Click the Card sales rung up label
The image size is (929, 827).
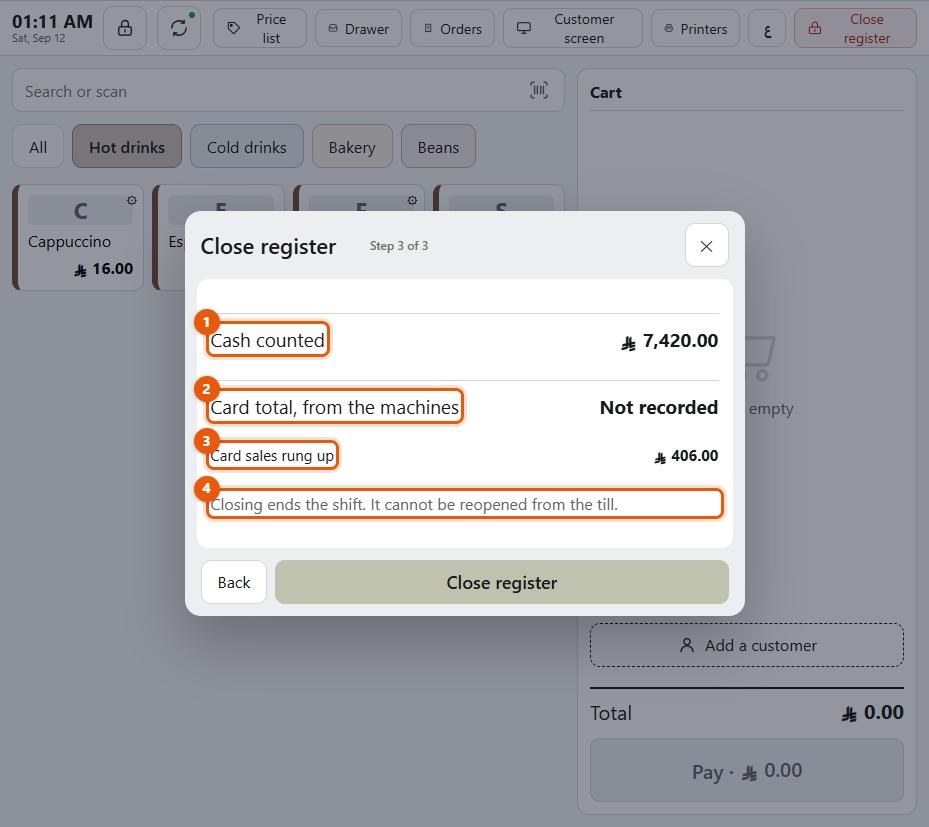tap(272, 456)
